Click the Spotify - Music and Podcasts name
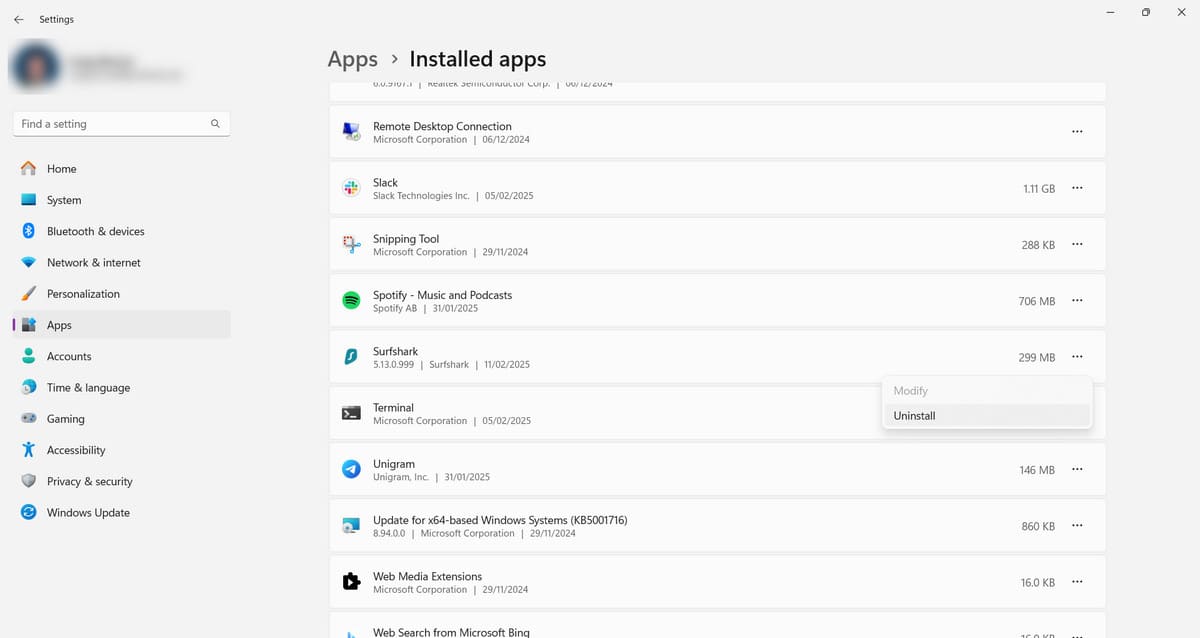 click(x=442, y=295)
